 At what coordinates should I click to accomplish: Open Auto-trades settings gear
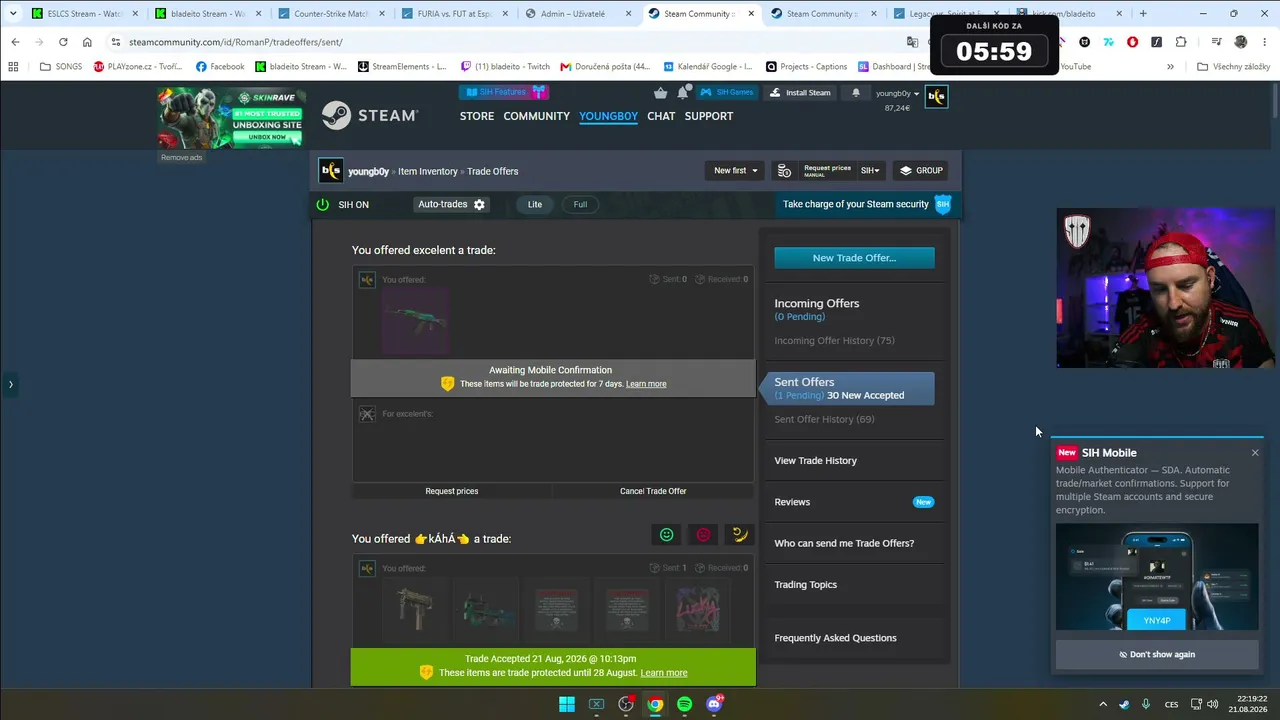point(479,204)
